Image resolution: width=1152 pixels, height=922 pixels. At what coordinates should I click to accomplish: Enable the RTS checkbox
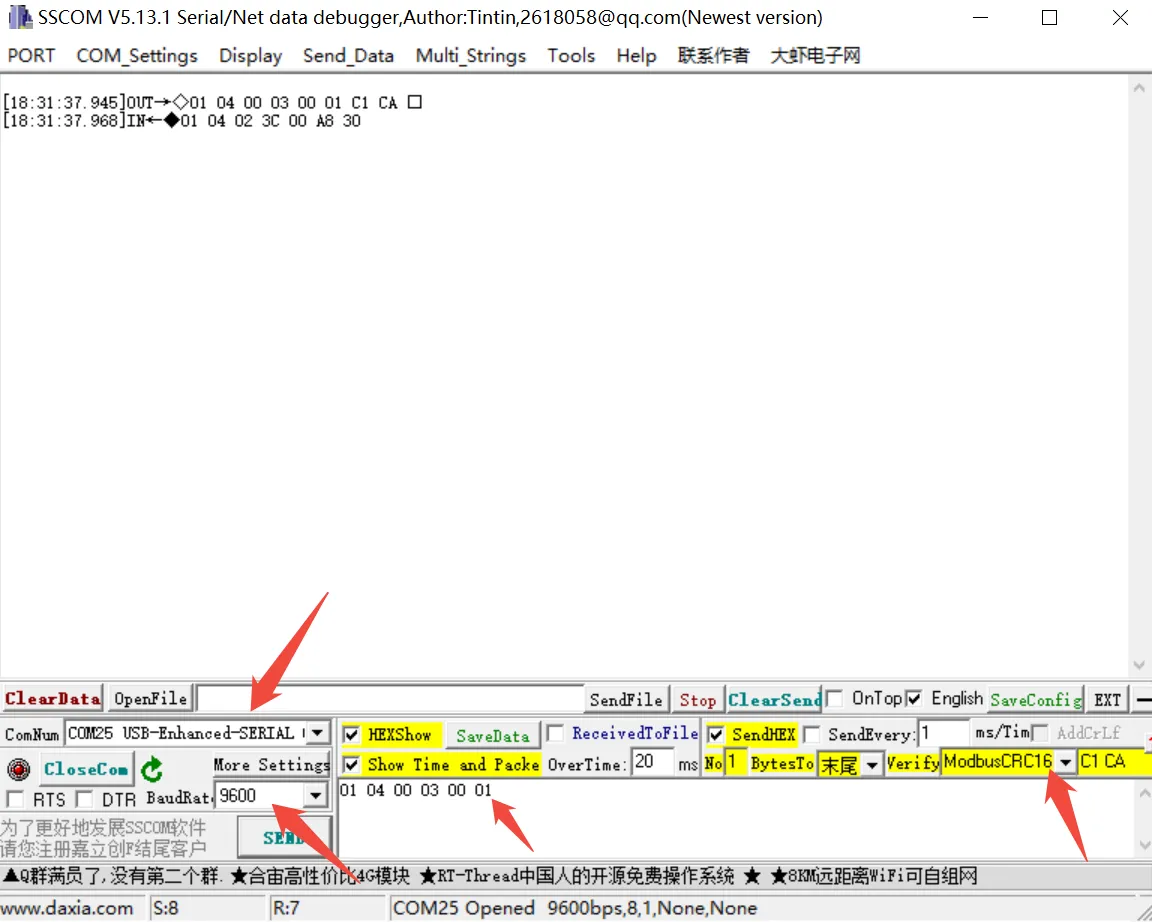[14, 798]
